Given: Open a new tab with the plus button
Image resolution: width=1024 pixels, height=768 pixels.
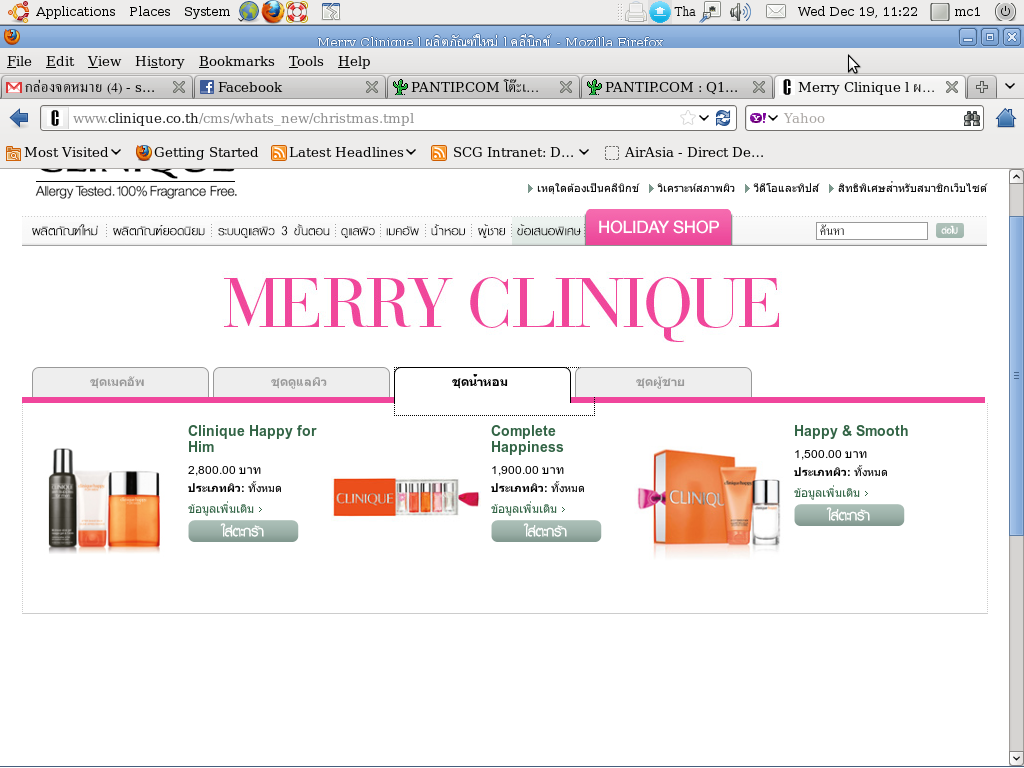Looking at the screenshot, I should (x=982, y=87).
